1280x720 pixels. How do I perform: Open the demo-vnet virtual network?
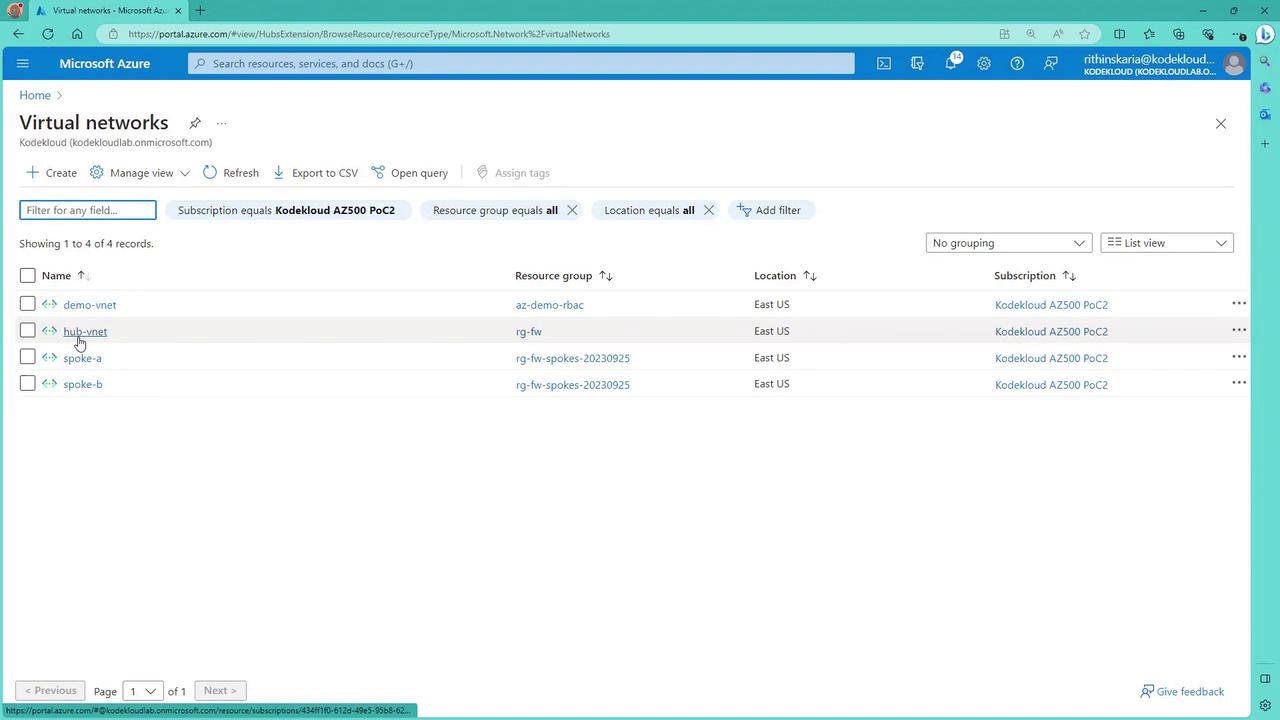coord(90,305)
